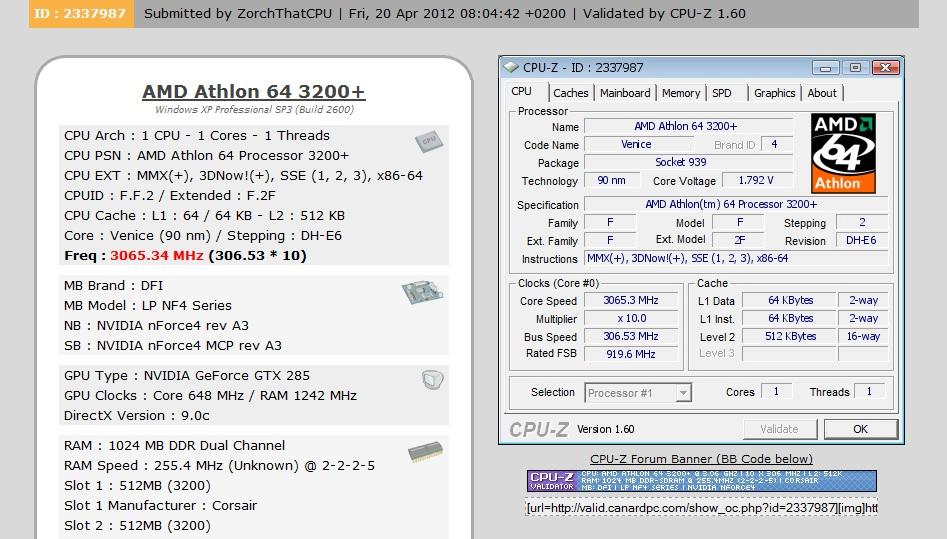The height and width of the screenshot is (539, 947).
Task: Click the RAM Speed 255.4 MHz line
Action: 219,466
